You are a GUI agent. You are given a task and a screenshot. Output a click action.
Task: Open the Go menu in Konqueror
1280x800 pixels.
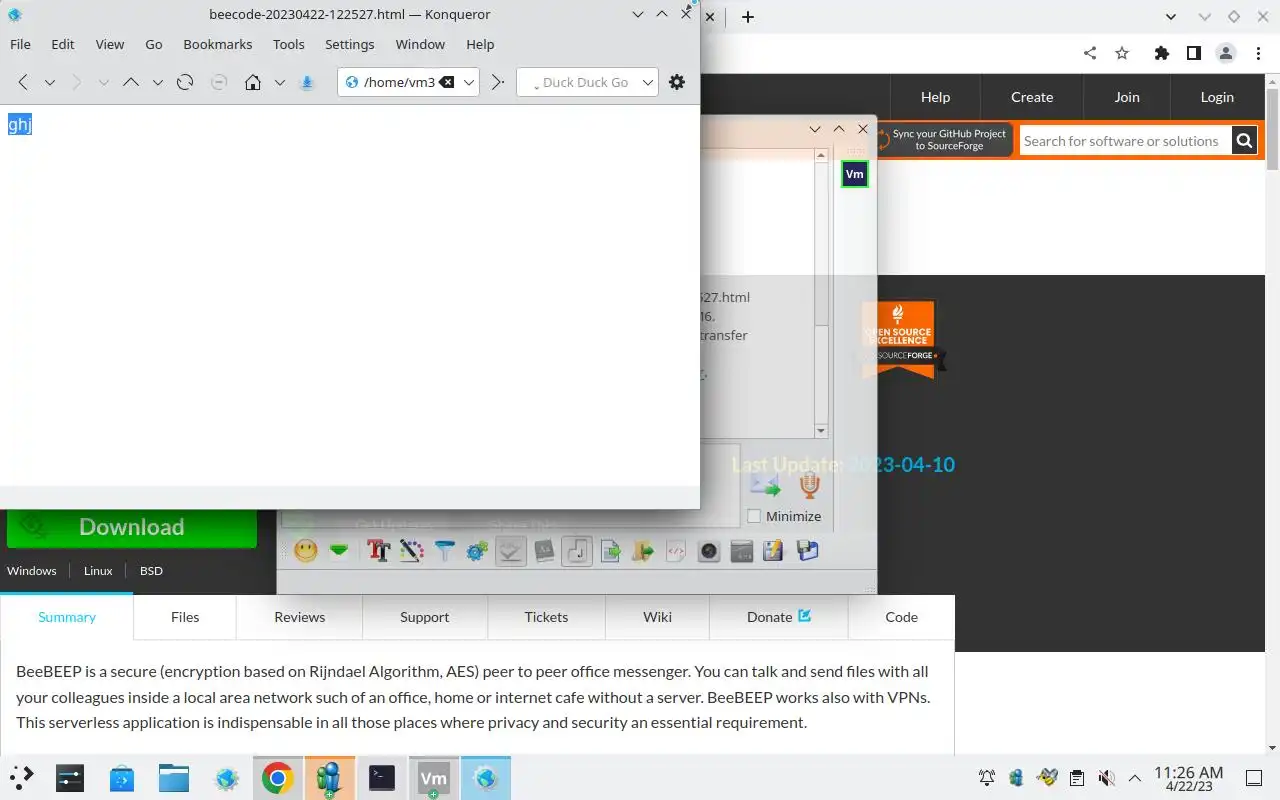(154, 44)
